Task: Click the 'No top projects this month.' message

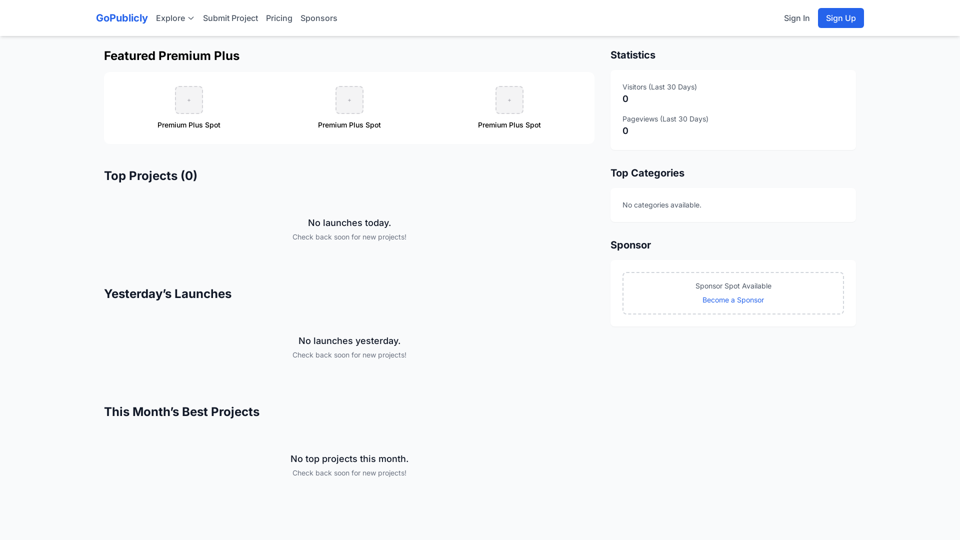Action: tap(349, 459)
